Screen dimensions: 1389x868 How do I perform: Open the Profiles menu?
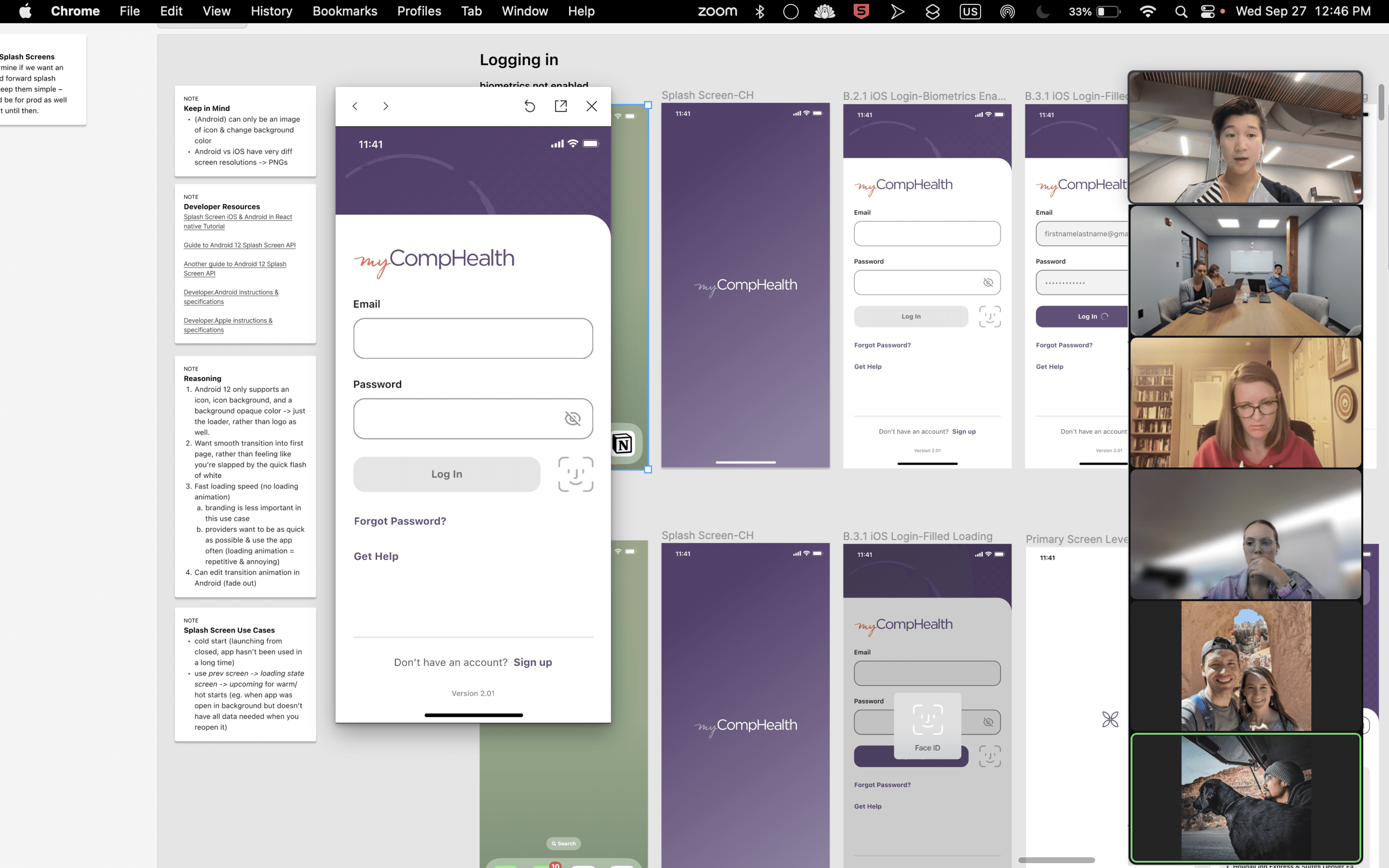[419, 12]
